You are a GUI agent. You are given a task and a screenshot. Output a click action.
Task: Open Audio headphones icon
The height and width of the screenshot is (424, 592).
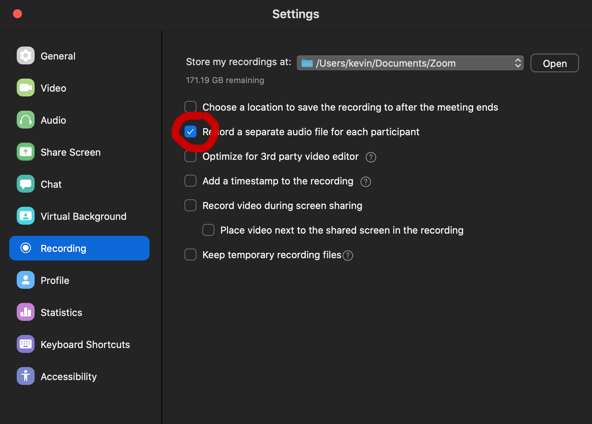(x=26, y=120)
